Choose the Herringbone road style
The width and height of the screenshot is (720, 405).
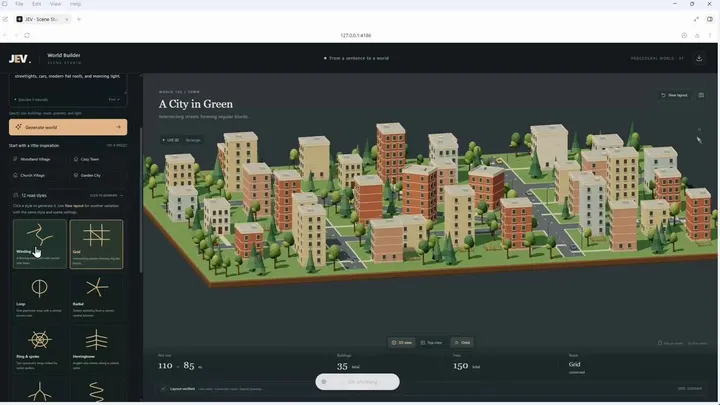point(96,349)
